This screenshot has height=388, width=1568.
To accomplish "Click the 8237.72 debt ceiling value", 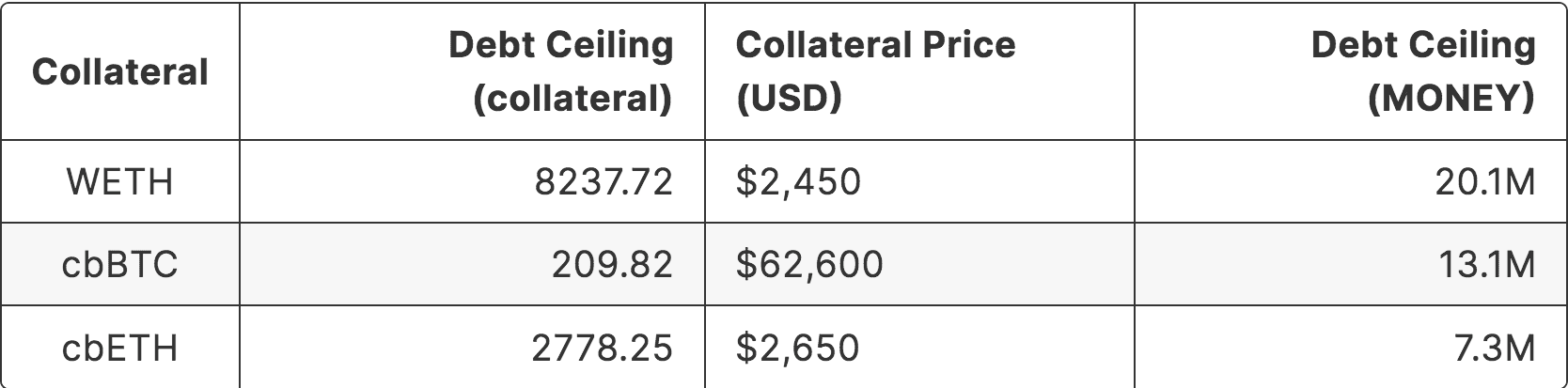I will 604,181.
